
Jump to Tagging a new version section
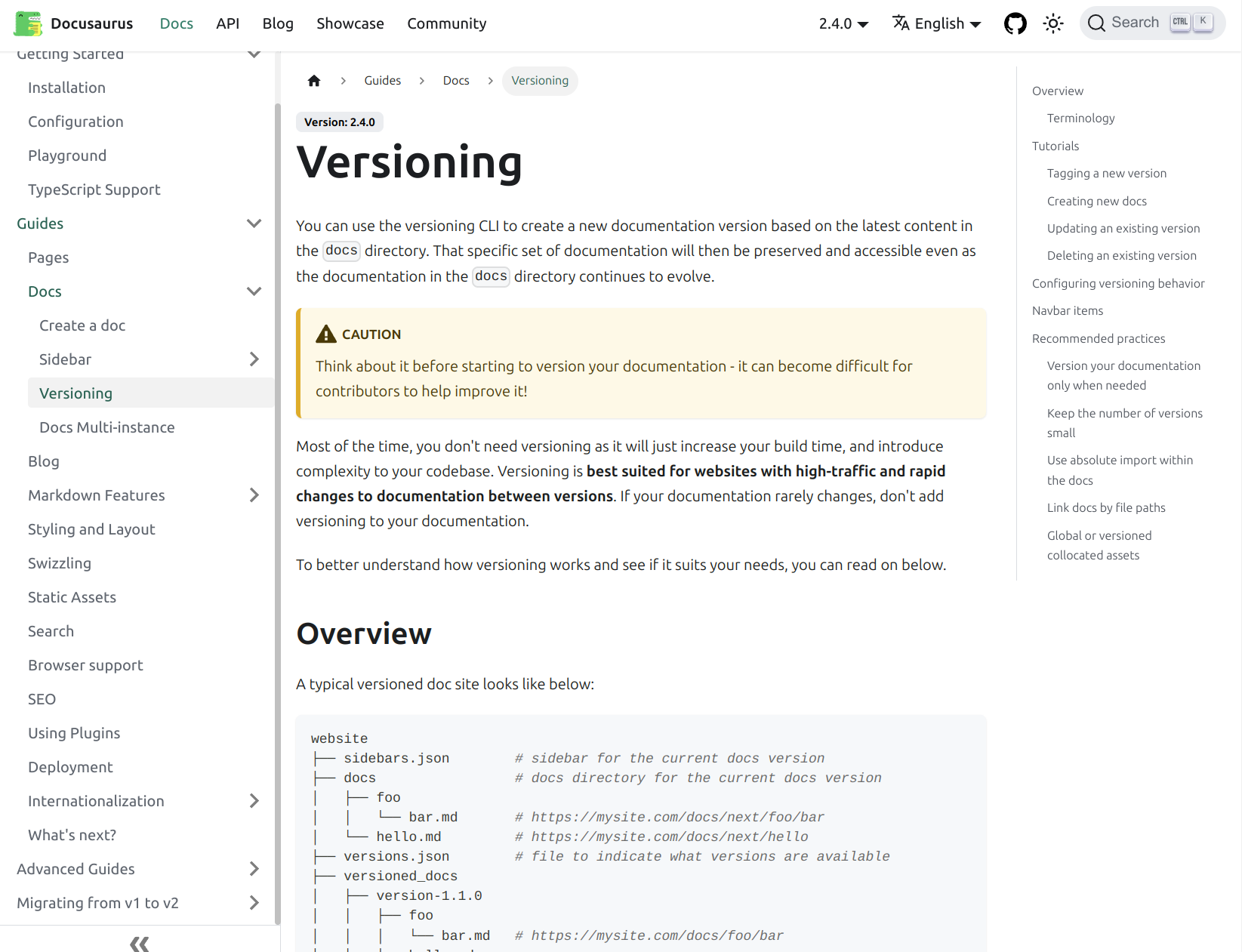(1106, 174)
